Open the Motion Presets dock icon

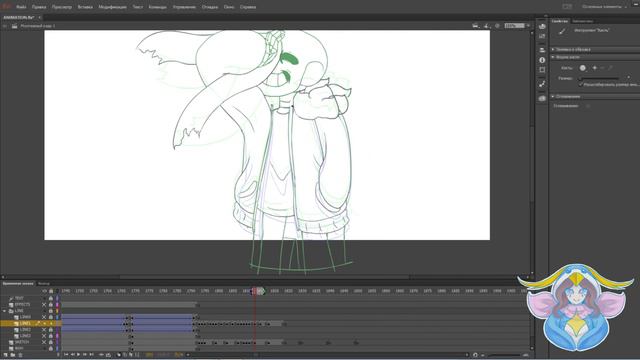[x=542, y=84]
